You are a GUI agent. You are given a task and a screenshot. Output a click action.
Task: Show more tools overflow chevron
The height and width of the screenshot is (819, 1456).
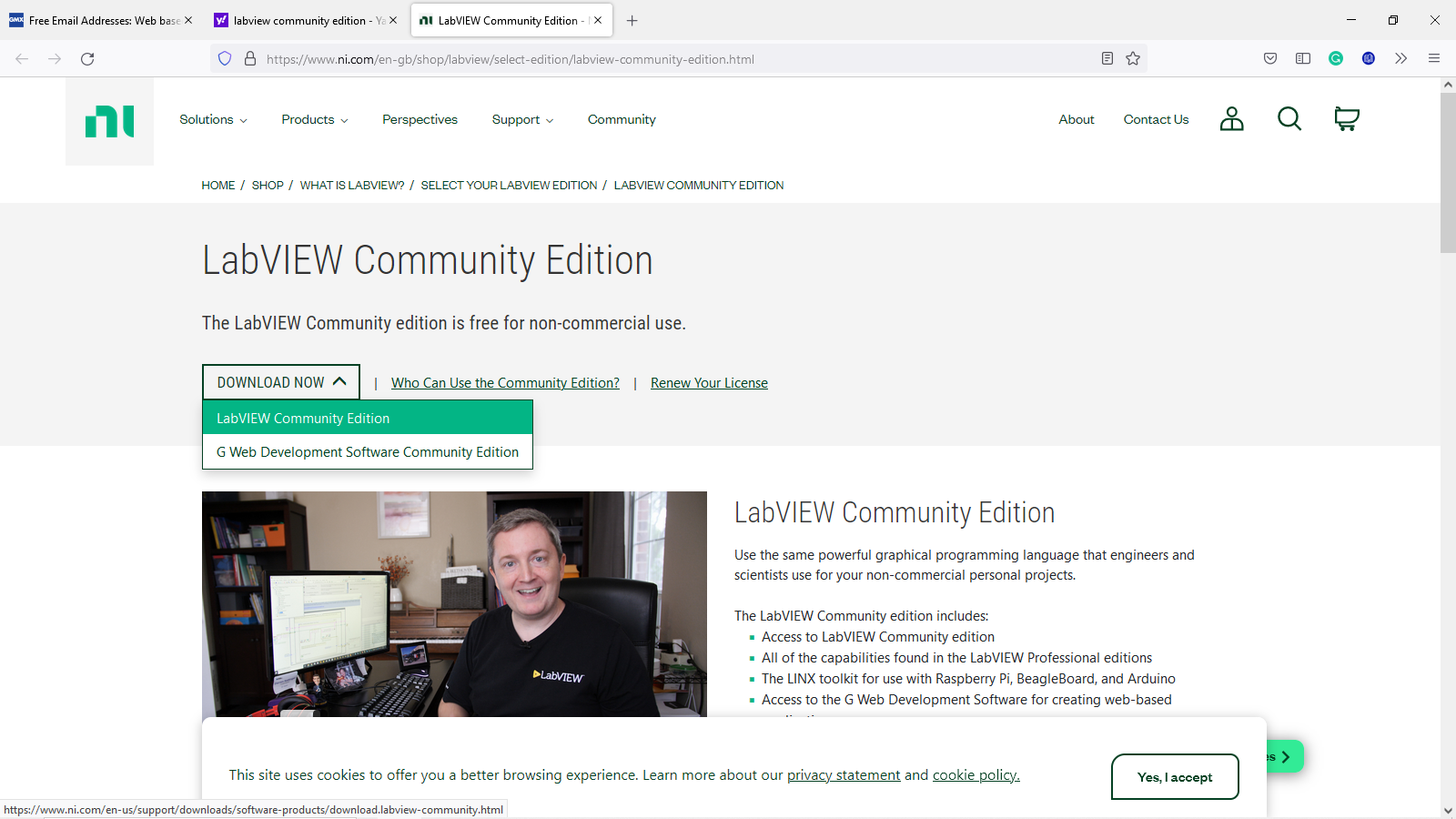click(x=1401, y=59)
